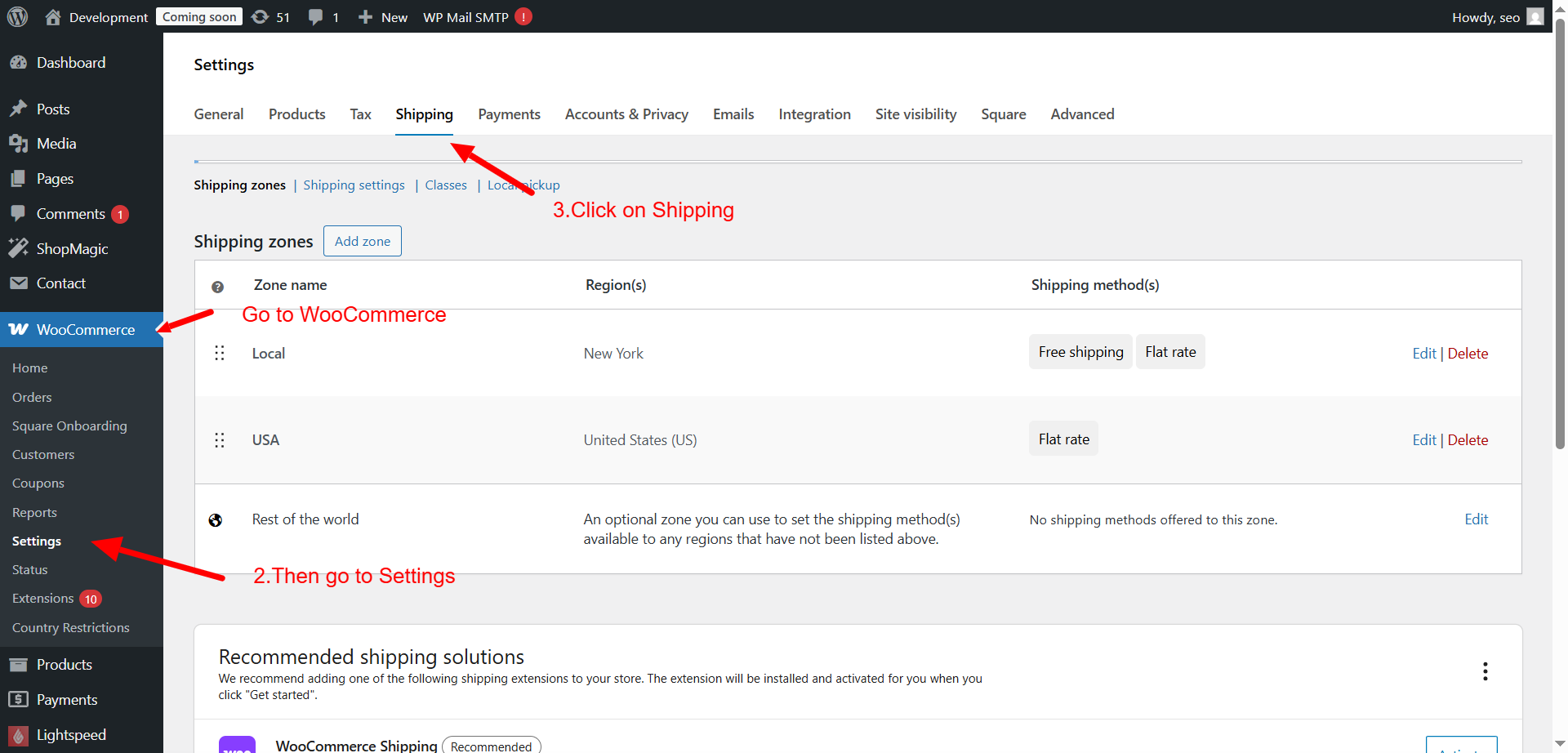
Task: Open the Shipping settings sub-link
Action: coord(354,185)
